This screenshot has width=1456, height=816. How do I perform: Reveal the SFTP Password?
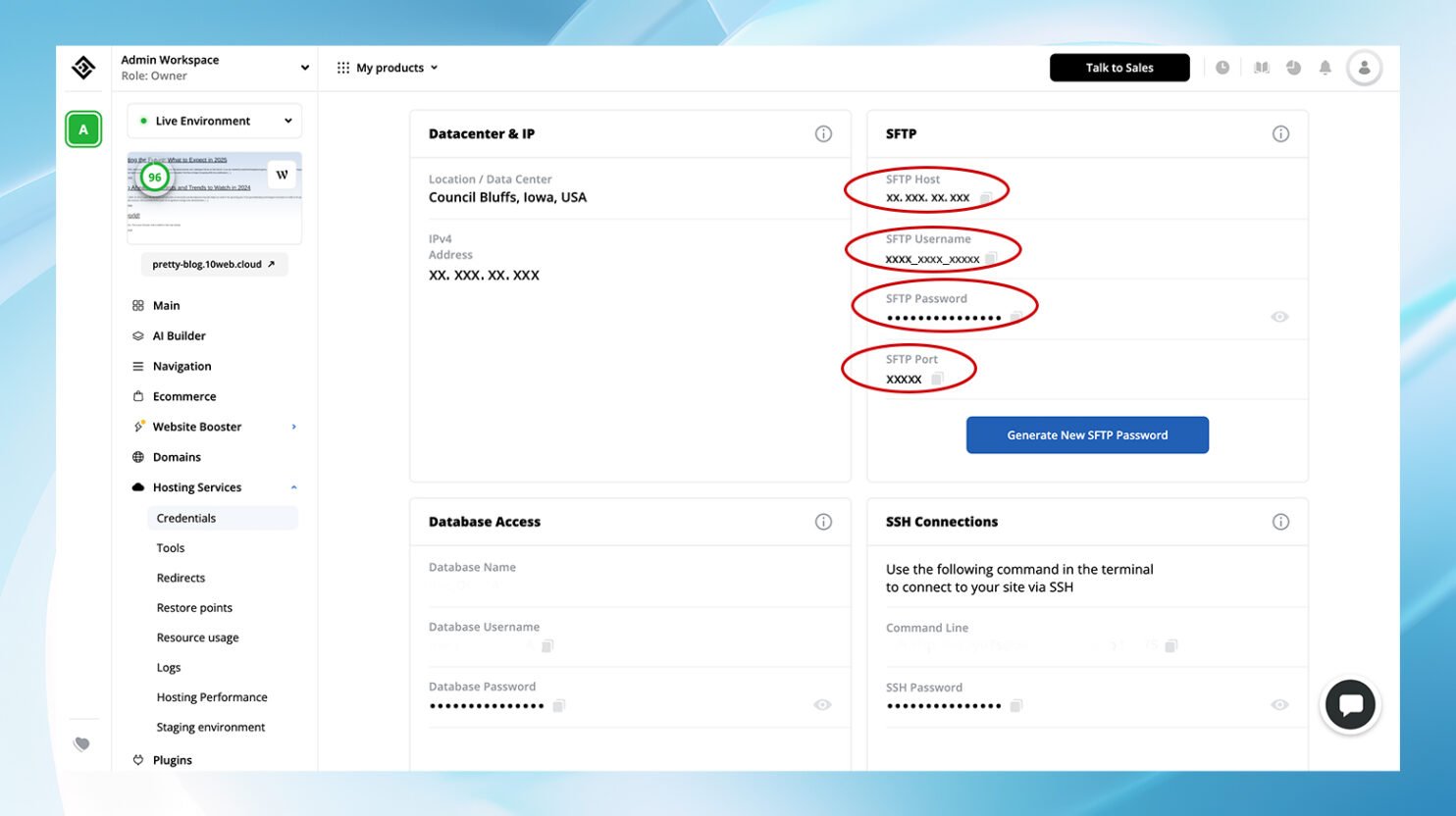coord(1278,315)
